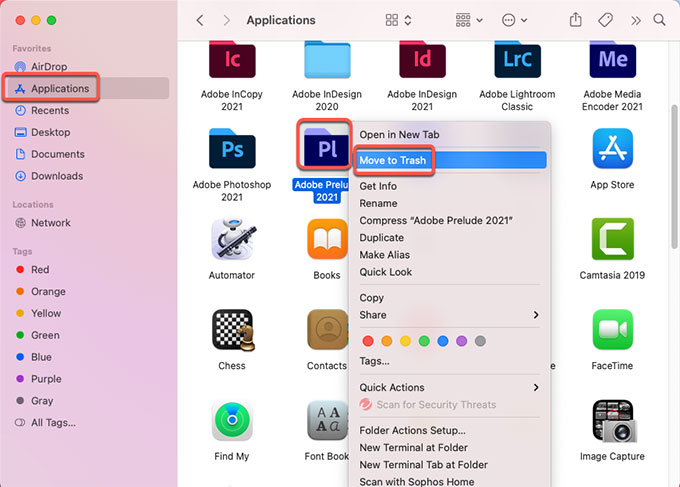Select Applications in the sidebar

pos(87,88)
